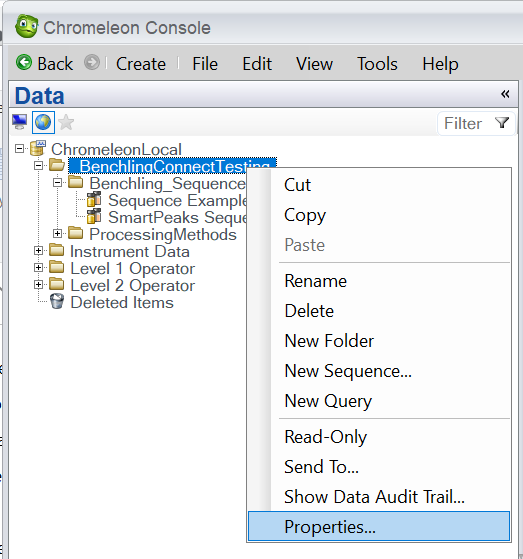Screen dimensions: 523x559
Task: Click the Chromeleon chameleon logo icon
Action: pos(26,26)
